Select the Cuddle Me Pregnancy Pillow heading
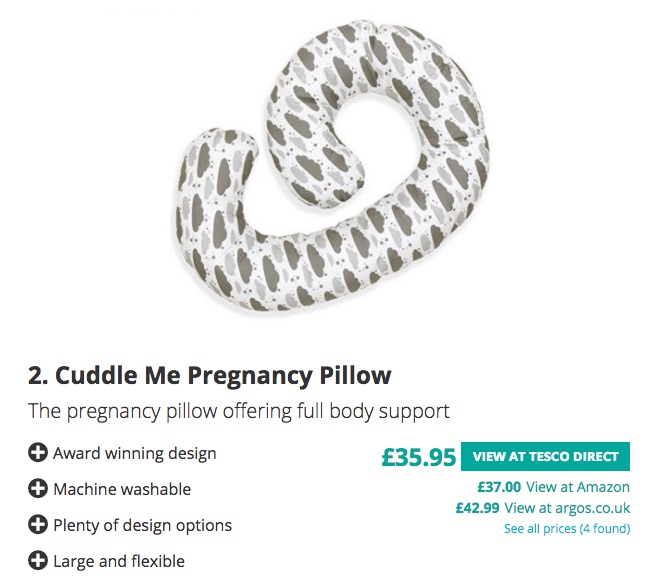This screenshot has width=654, height=581. 209,376
